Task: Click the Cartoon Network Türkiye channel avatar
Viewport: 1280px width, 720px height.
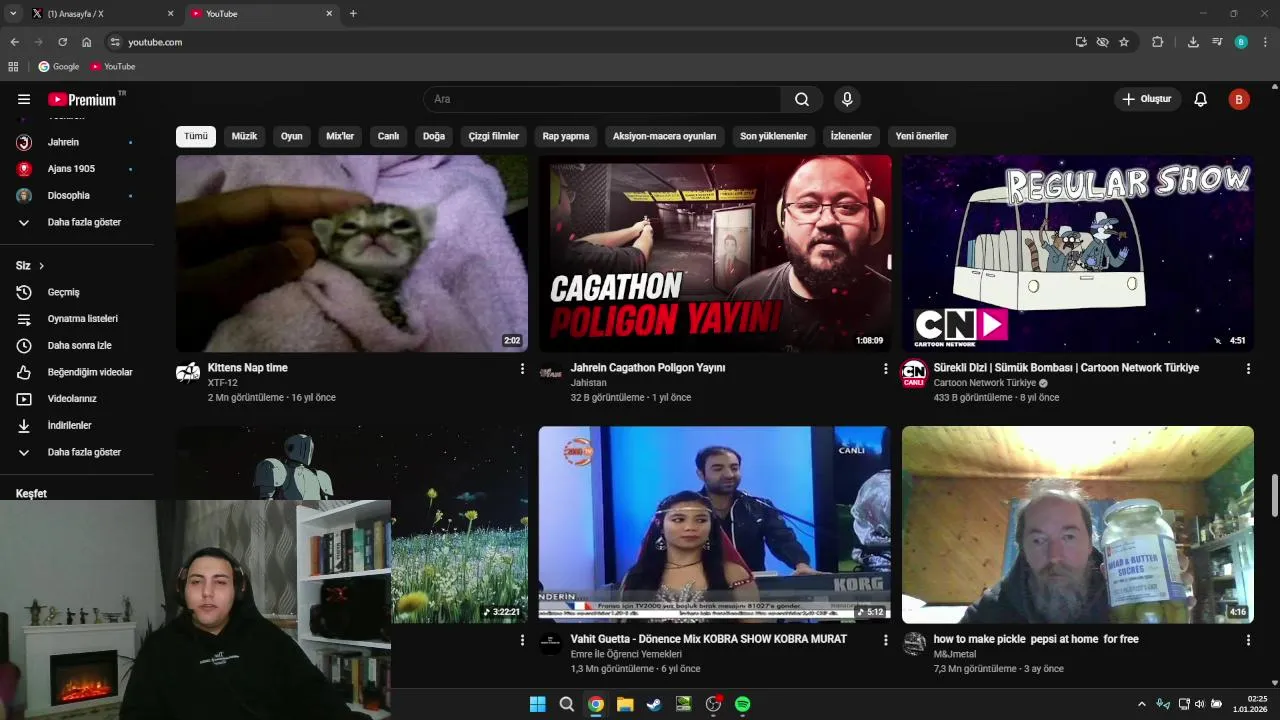Action: pos(914,373)
